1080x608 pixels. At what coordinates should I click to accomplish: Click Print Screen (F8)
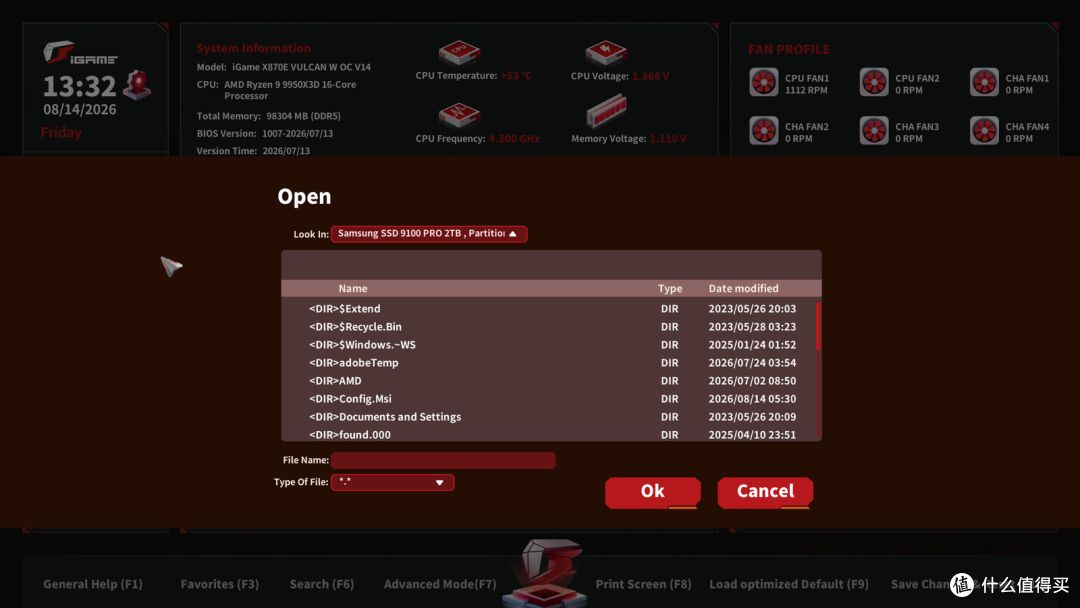[x=643, y=584]
